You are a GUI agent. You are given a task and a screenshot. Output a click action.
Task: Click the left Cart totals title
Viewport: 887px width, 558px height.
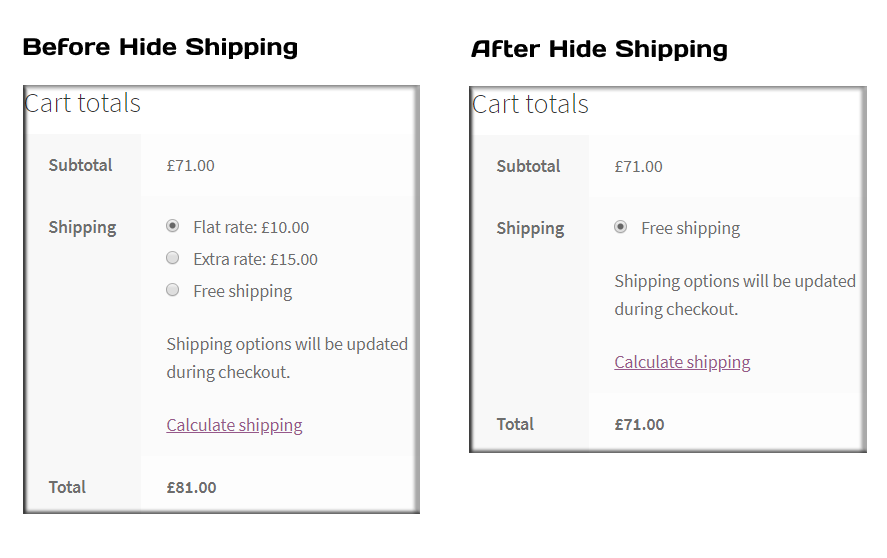(x=83, y=103)
